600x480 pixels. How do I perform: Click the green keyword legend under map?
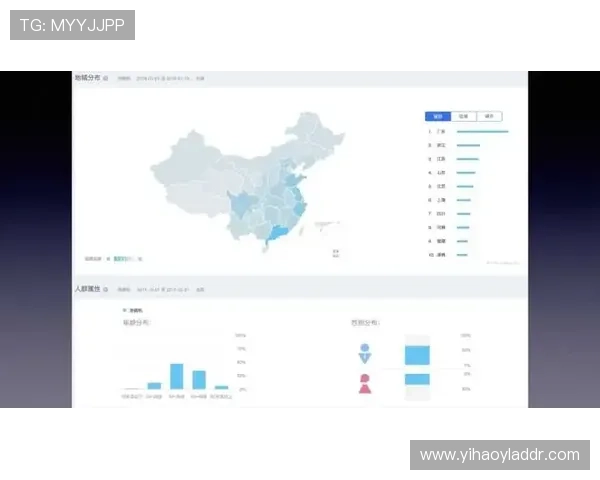[123, 259]
